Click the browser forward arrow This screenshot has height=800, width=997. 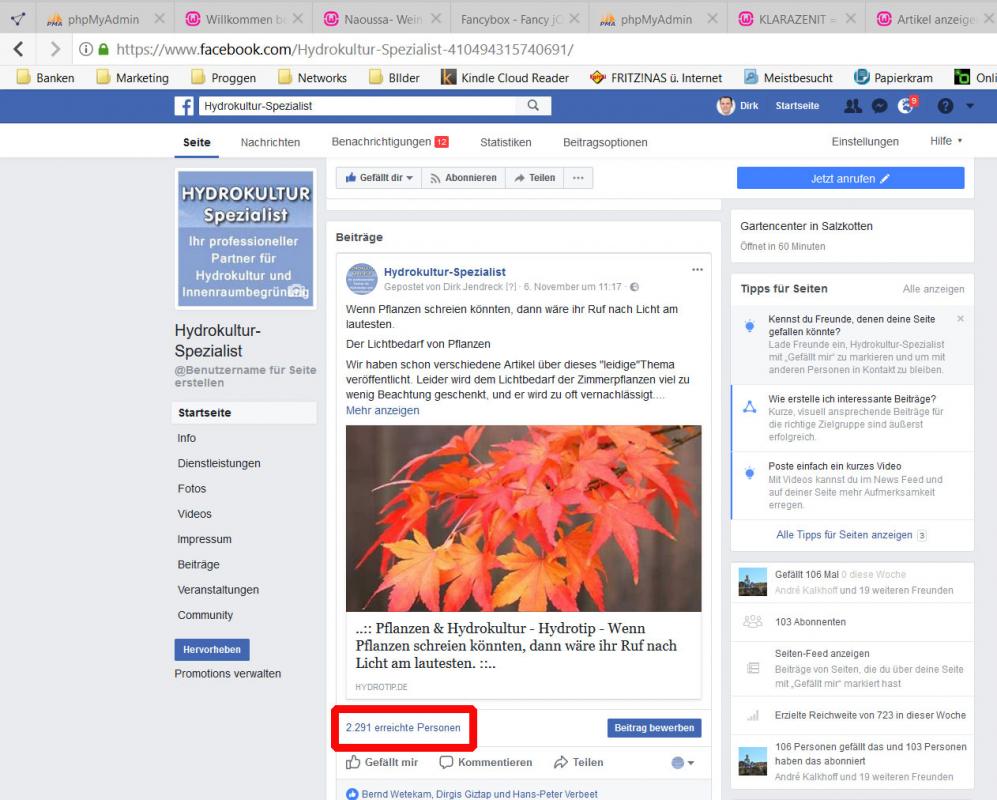point(55,49)
